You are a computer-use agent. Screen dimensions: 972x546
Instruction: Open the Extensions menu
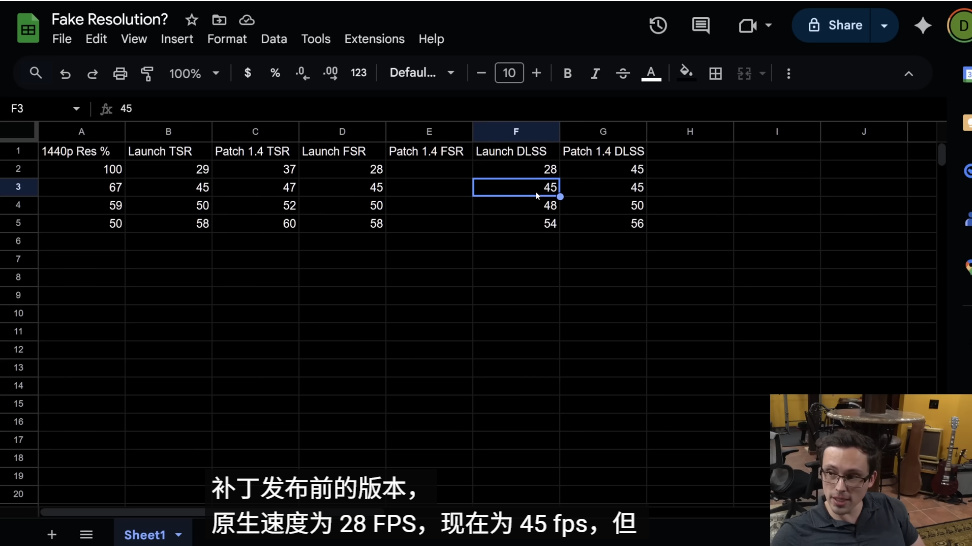pyautogui.click(x=374, y=39)
